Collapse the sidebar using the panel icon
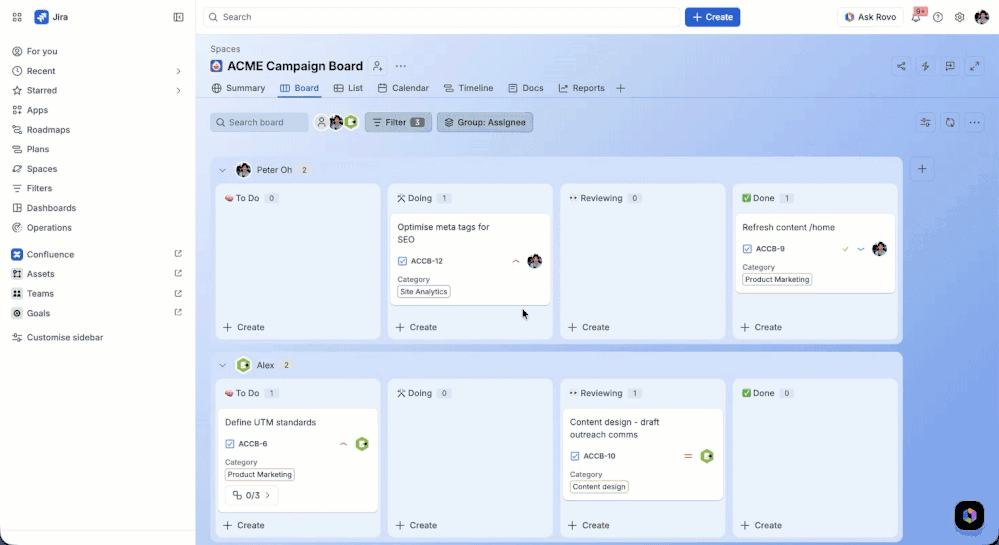This screenshot has height=545, width=999. [178, 17]
